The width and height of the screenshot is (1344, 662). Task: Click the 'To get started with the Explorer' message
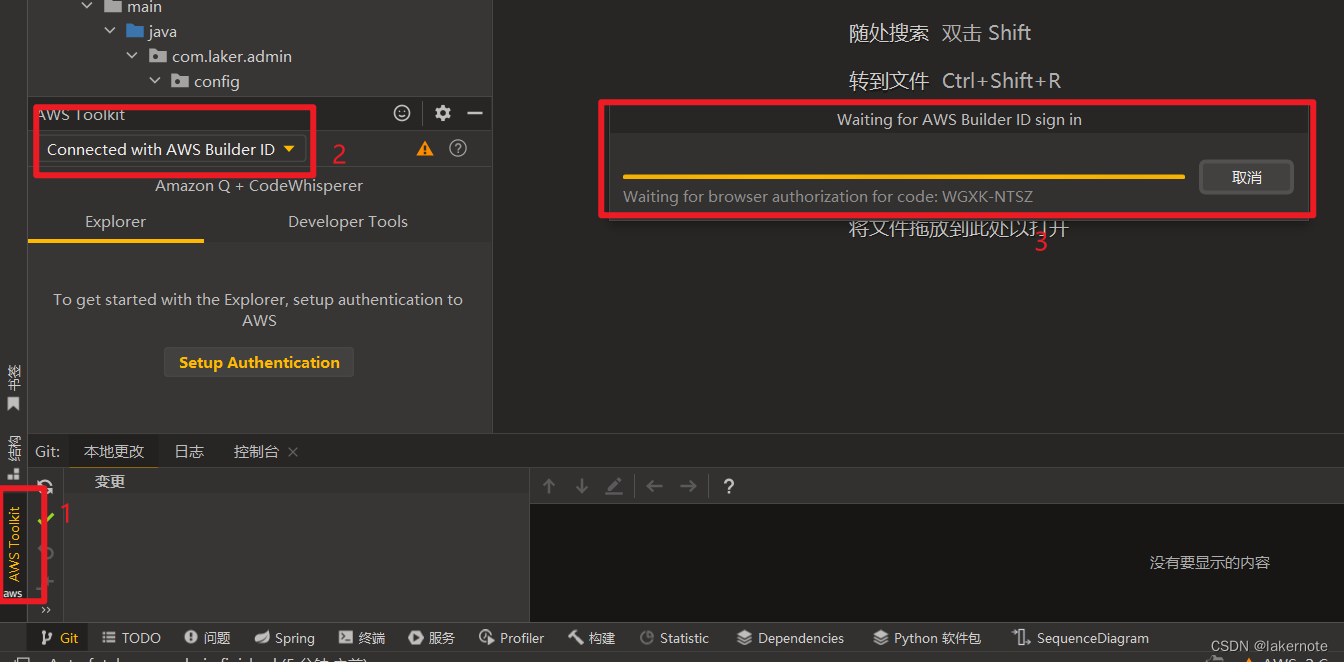tap(258, 310)
